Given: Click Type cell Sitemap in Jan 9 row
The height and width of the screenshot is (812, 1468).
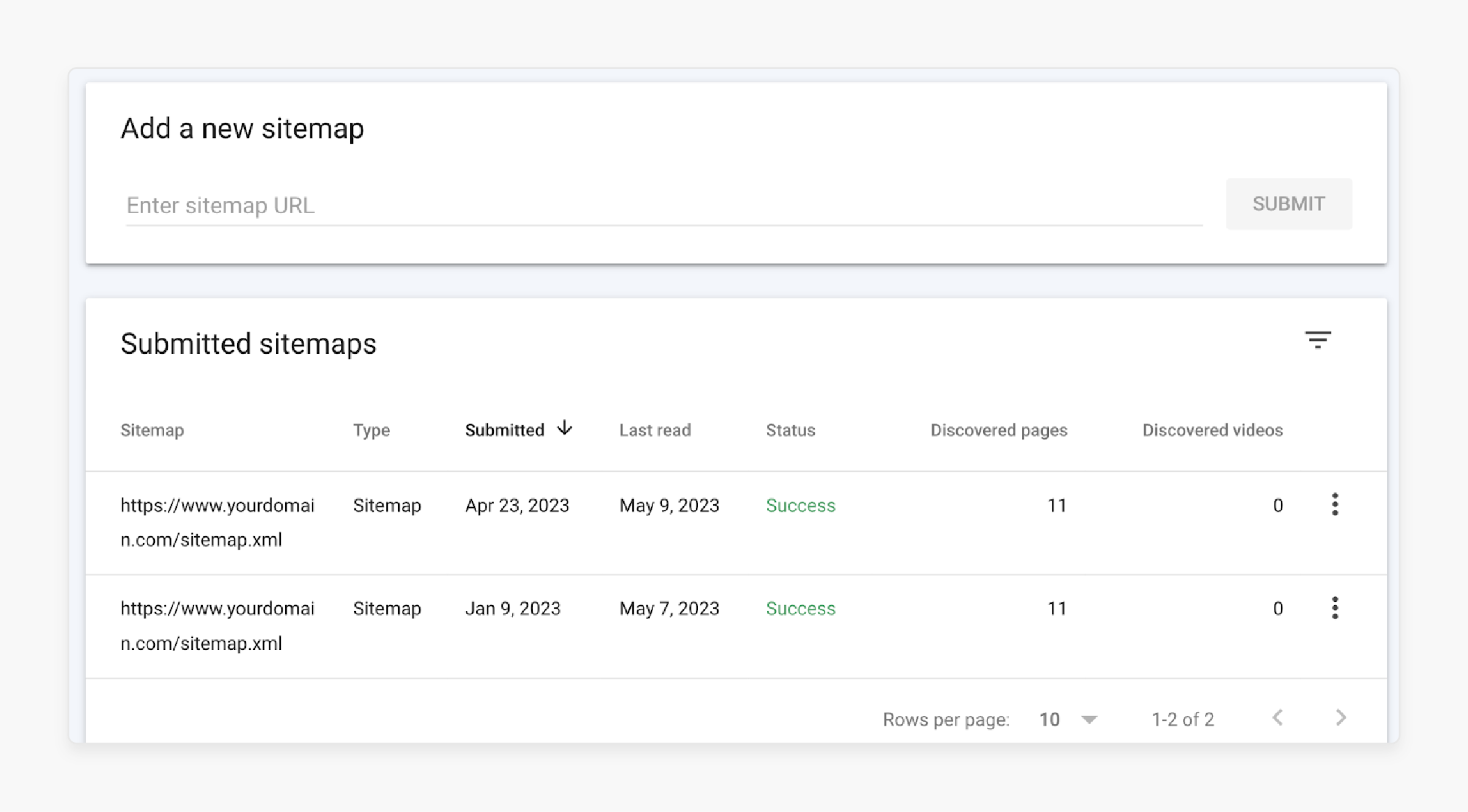Looking at the screenshot, I should 387,609.
